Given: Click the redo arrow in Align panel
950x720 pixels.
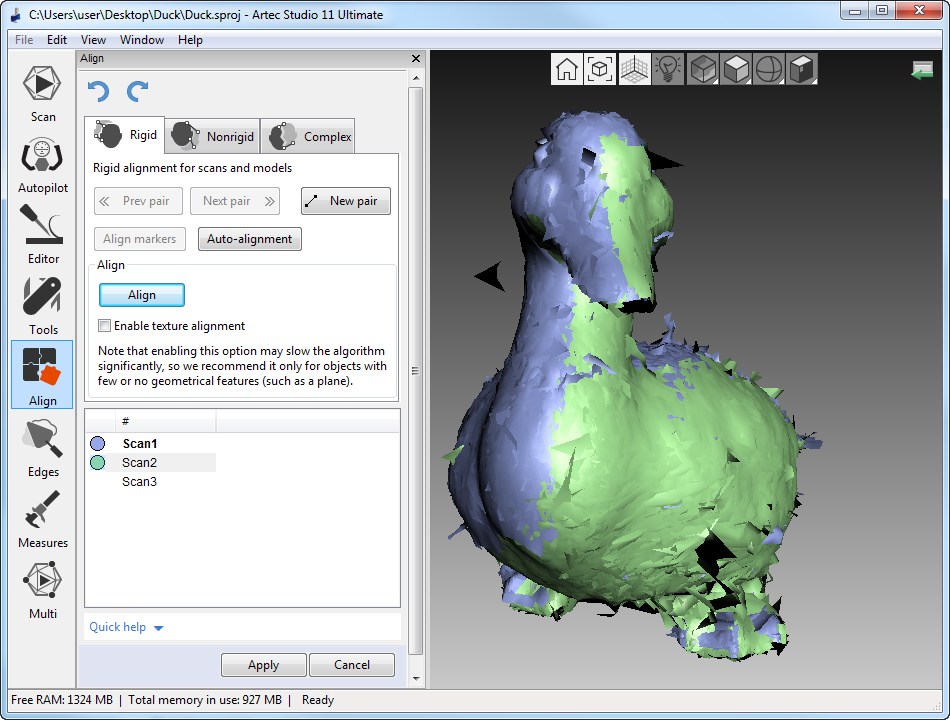Looking at the screenshot, I should (138, 92).
